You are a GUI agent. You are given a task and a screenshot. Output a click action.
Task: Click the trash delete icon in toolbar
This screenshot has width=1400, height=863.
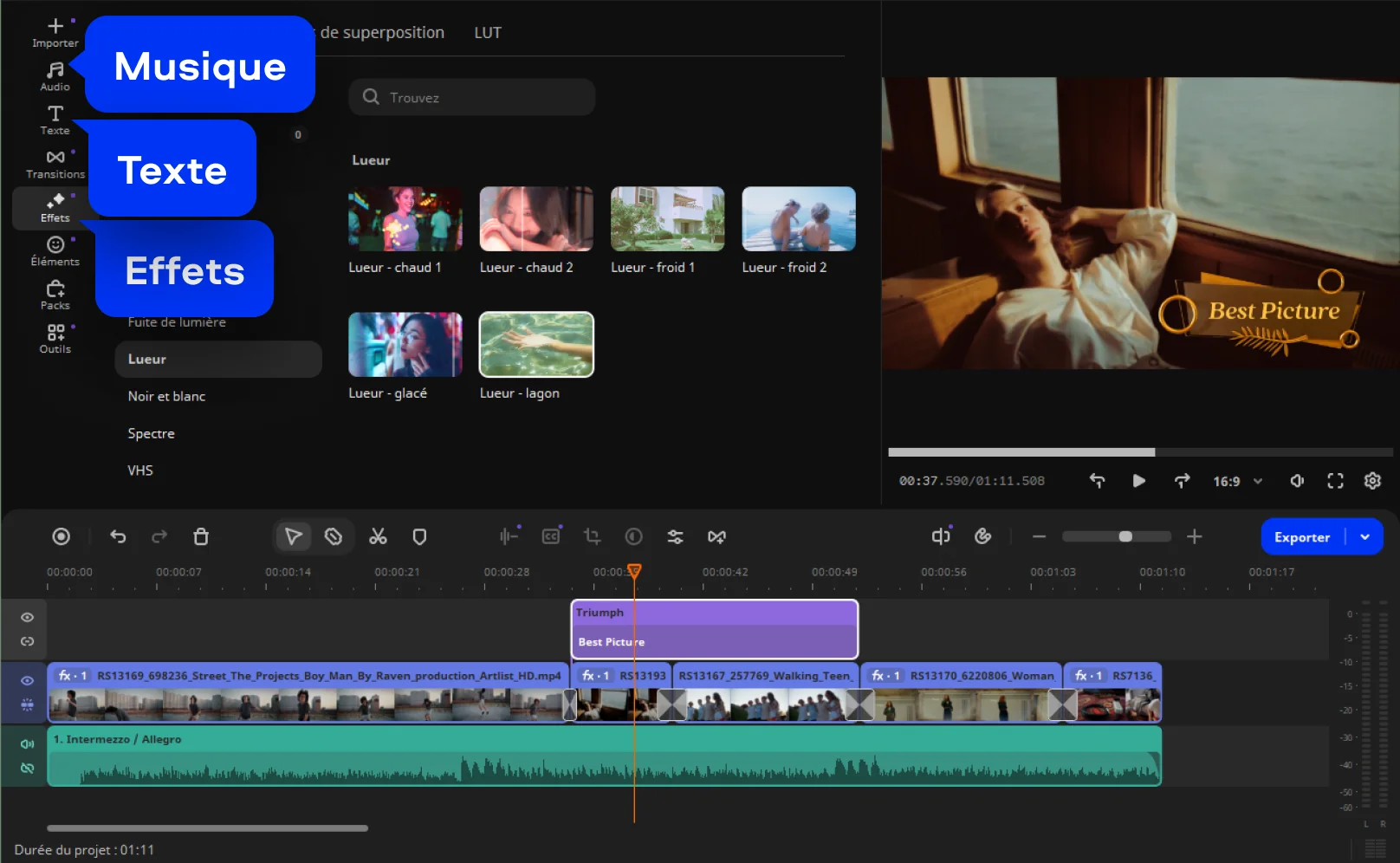coord(201,537)
